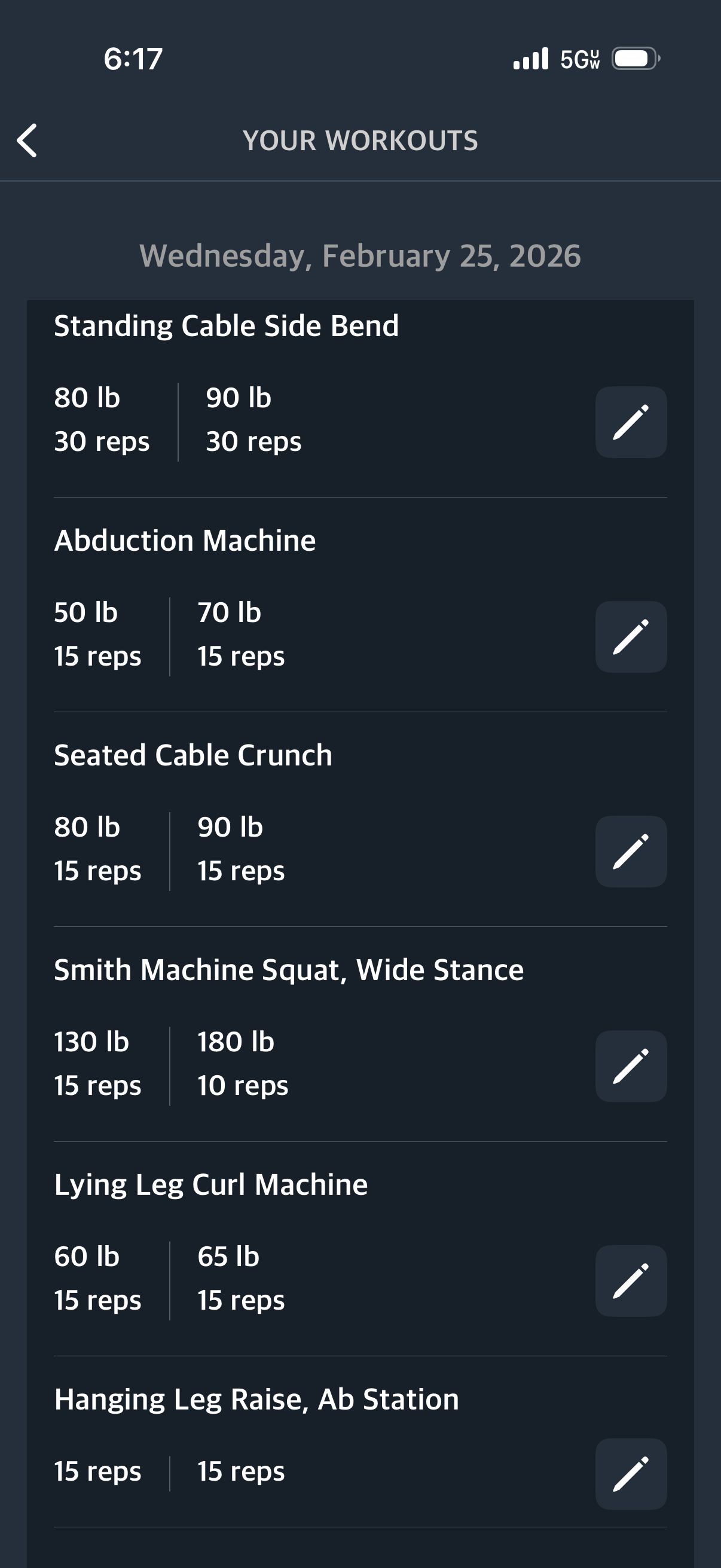Tap the Wednesday, February 25, 2026 date

360,256
